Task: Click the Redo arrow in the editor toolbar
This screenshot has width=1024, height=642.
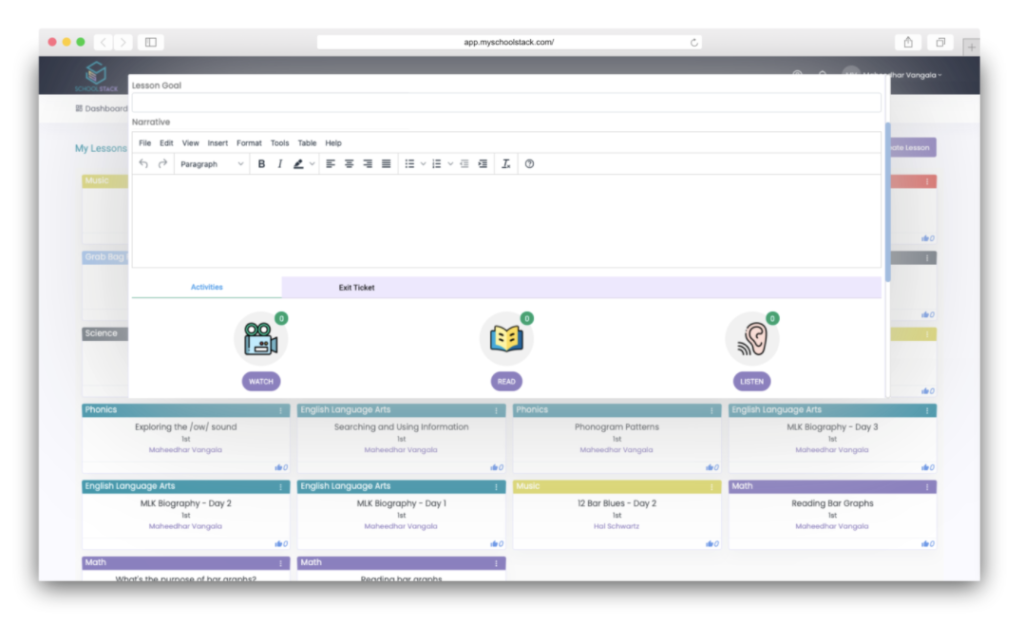Action: [162, 163]
